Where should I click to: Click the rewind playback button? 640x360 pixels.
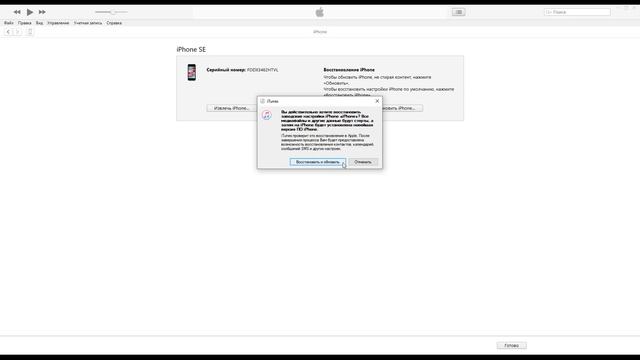click(17, 12)
